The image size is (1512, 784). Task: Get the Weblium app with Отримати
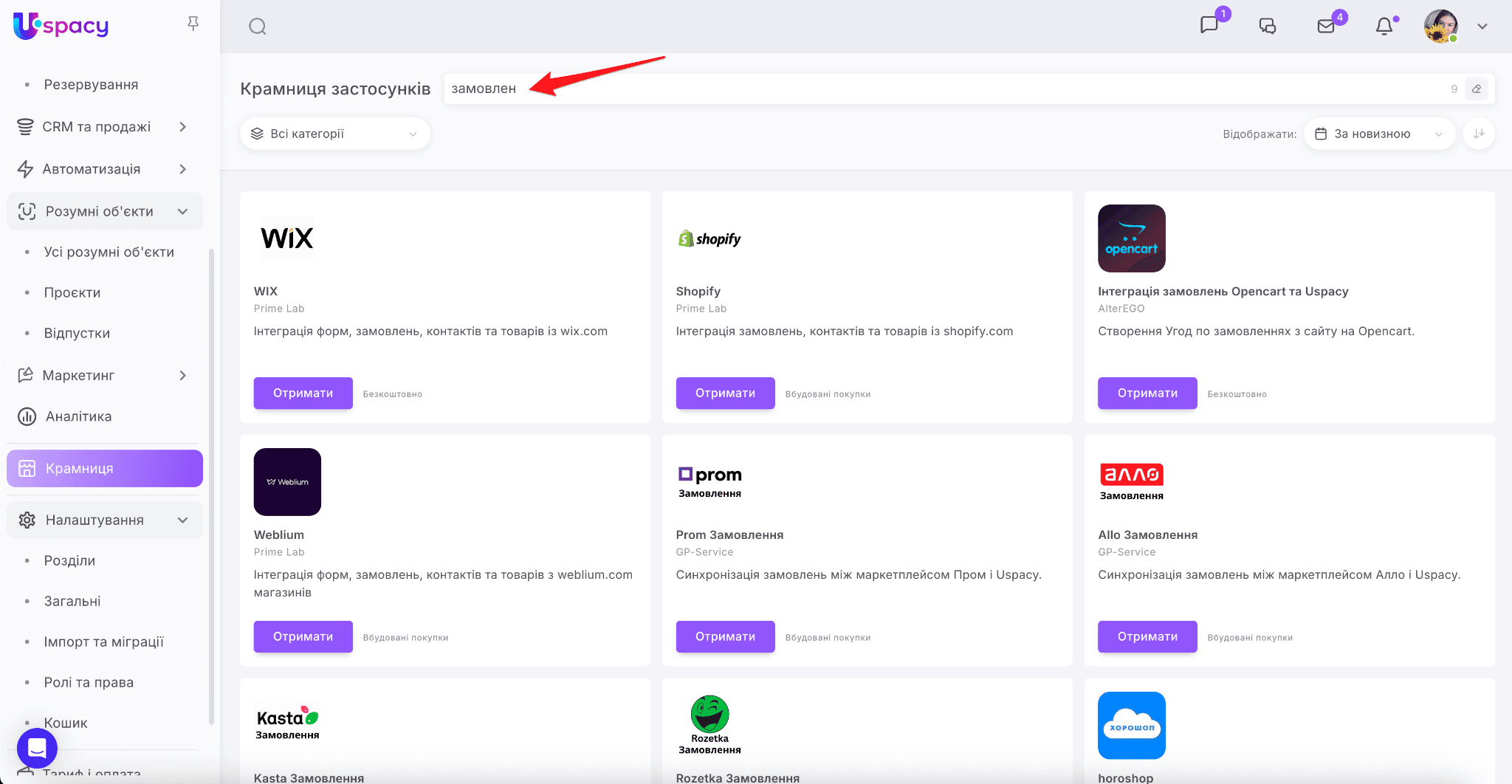pos(303,637)
